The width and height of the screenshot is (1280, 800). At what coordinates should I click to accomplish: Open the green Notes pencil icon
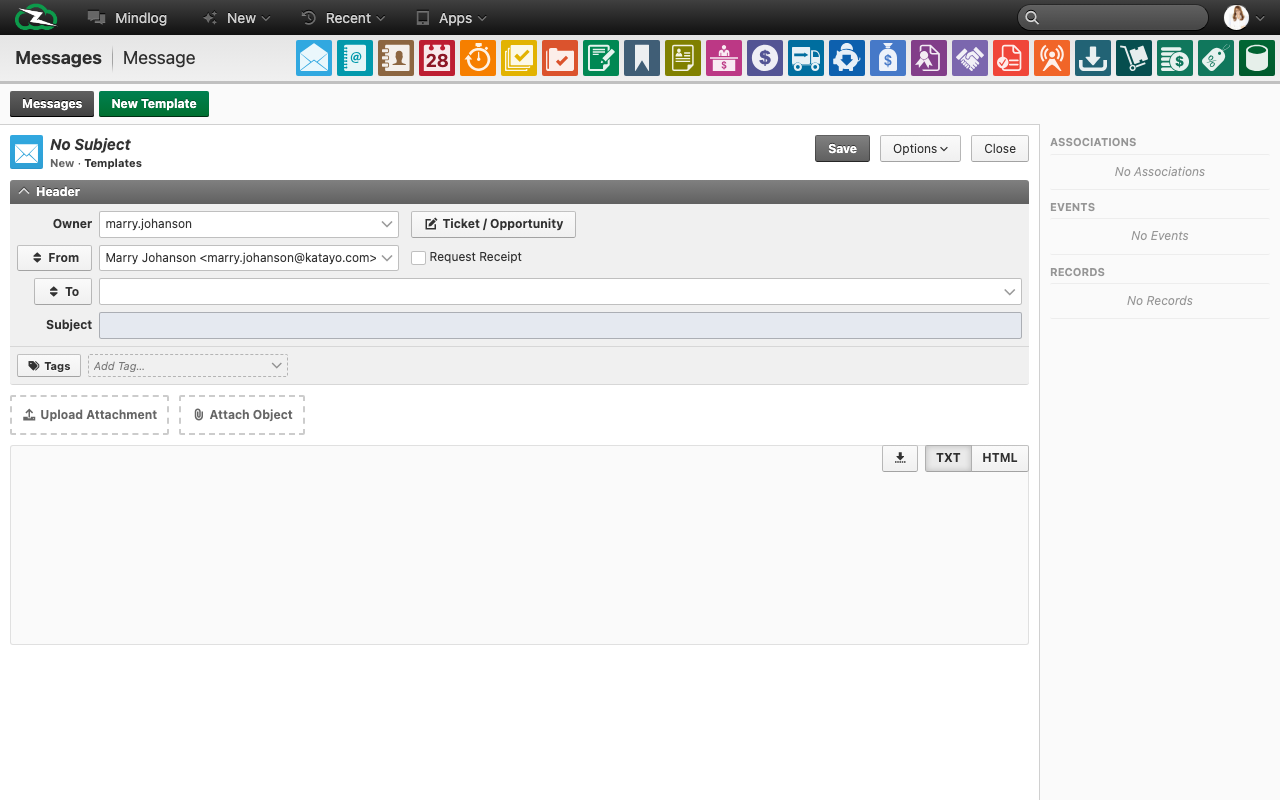(601, 58)
